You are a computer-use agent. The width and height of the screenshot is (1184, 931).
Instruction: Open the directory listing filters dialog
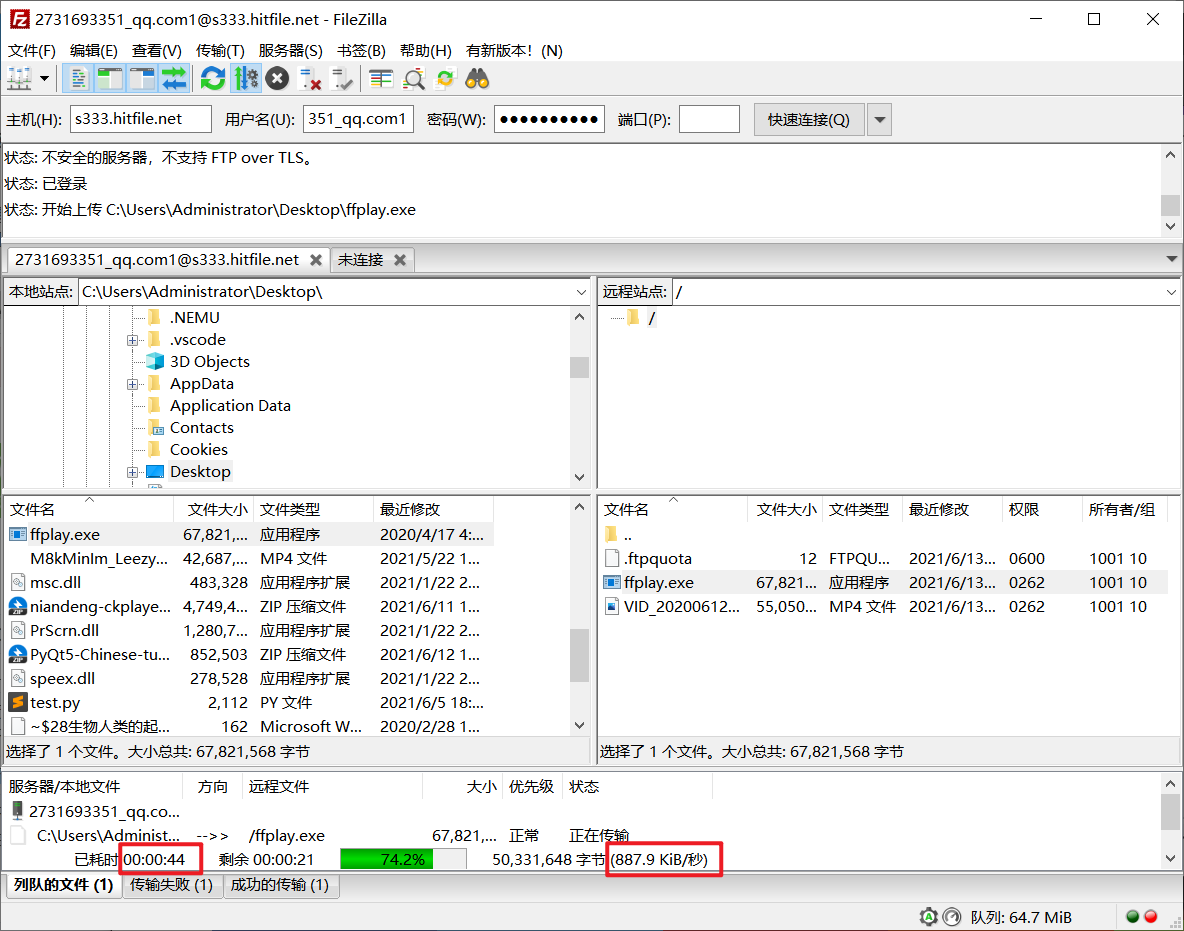(381, 79)
